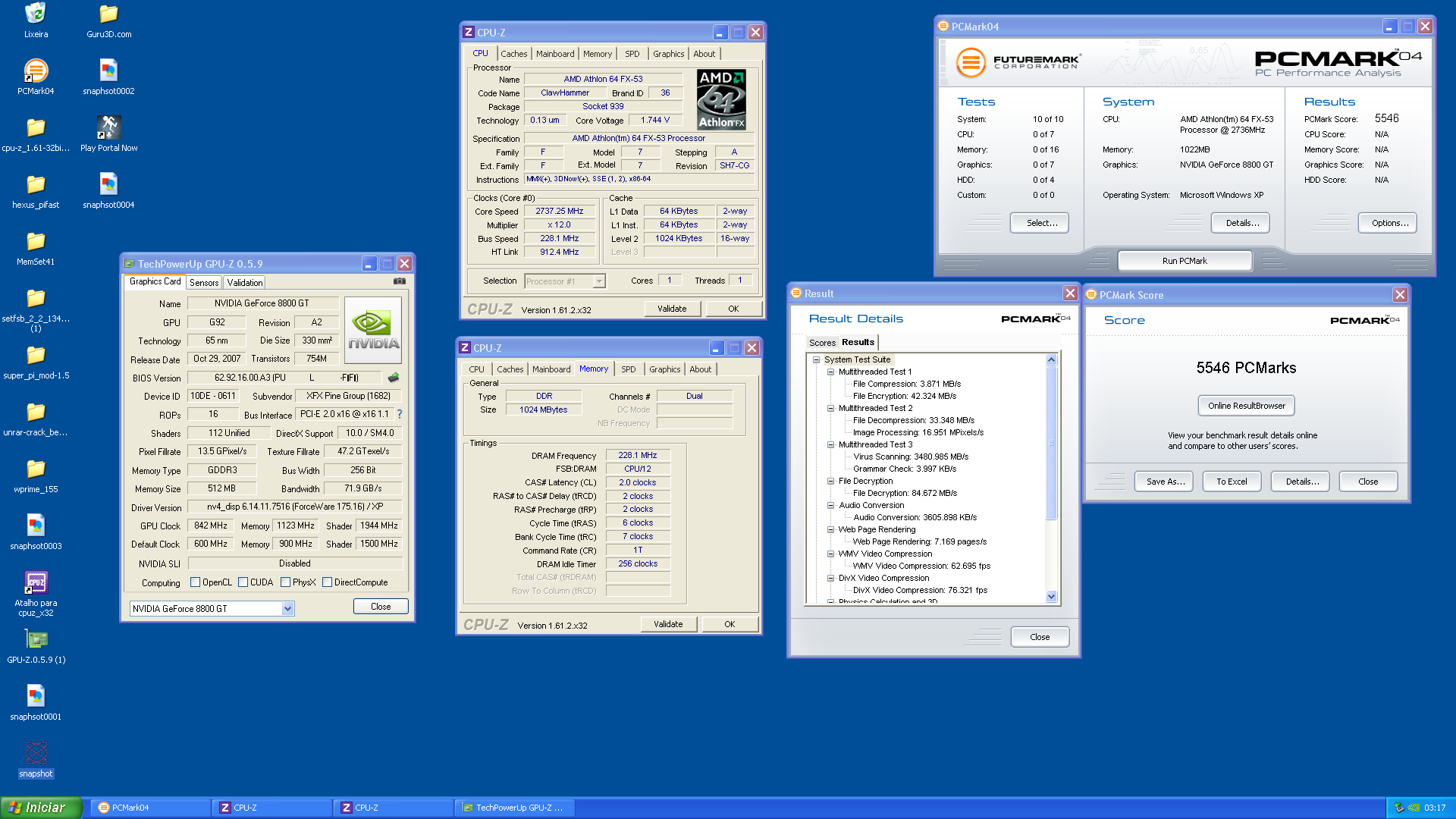The width and height of the screenshot is (1456, 819).
Task: Click the Save As... button
Action: (x=1165, y=482)
